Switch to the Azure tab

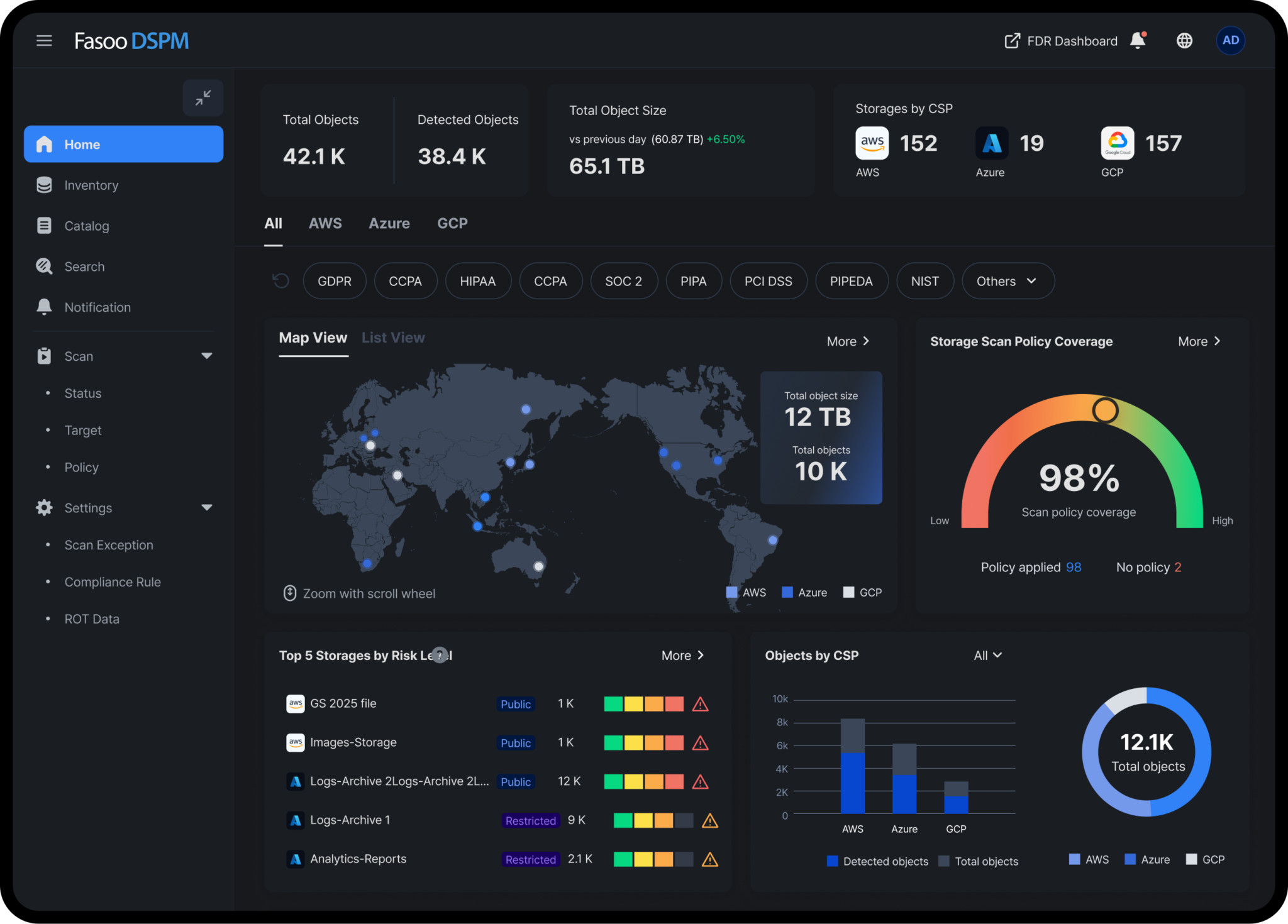click(389, 223)
